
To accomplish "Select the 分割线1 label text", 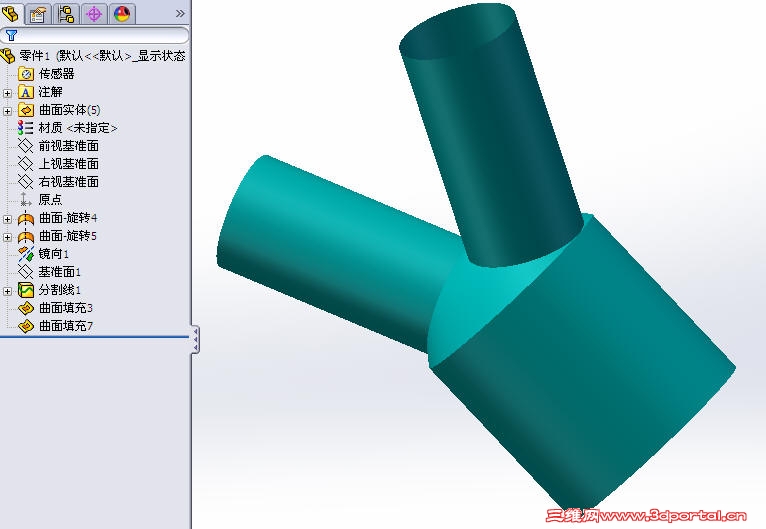I will (60, 290).
